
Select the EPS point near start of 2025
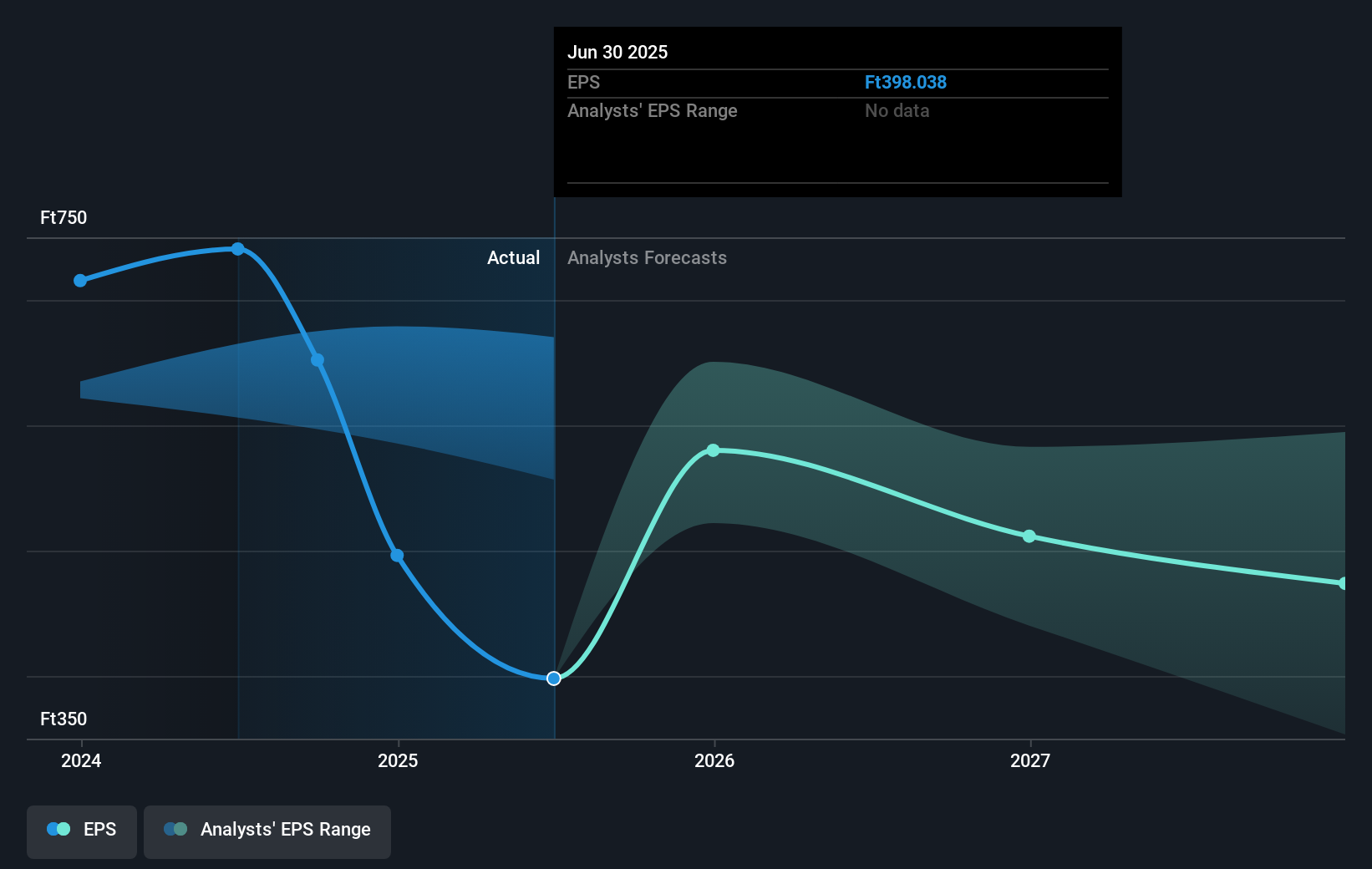[x=397, y=556]
